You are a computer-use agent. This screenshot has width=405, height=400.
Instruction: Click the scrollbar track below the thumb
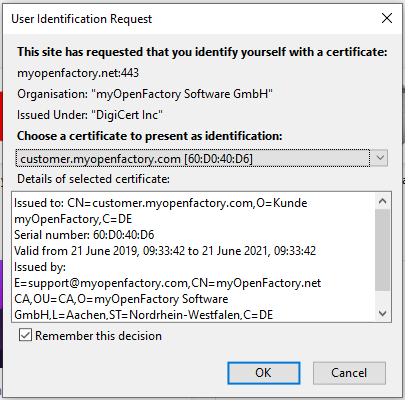tap(382, 298)
